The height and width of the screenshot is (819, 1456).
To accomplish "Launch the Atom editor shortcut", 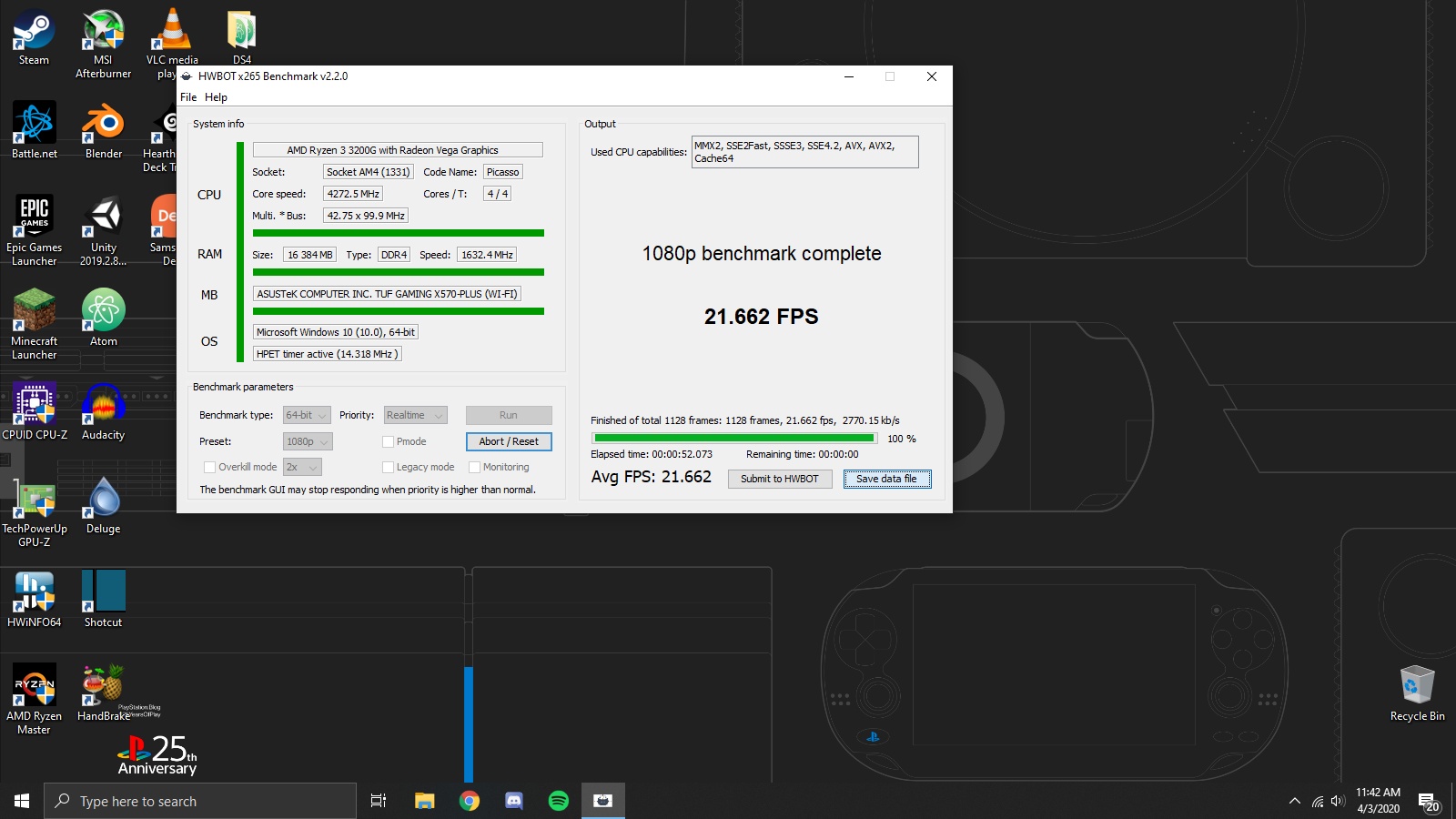I will (103, 318).
